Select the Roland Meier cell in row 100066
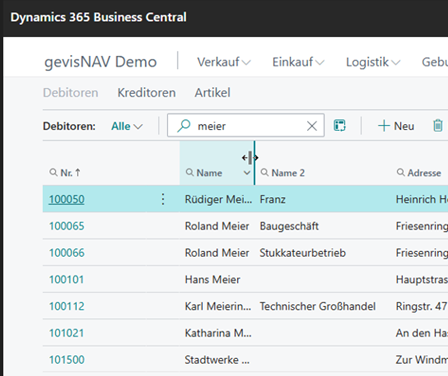The image size is (448, 376). pos(217,253)
